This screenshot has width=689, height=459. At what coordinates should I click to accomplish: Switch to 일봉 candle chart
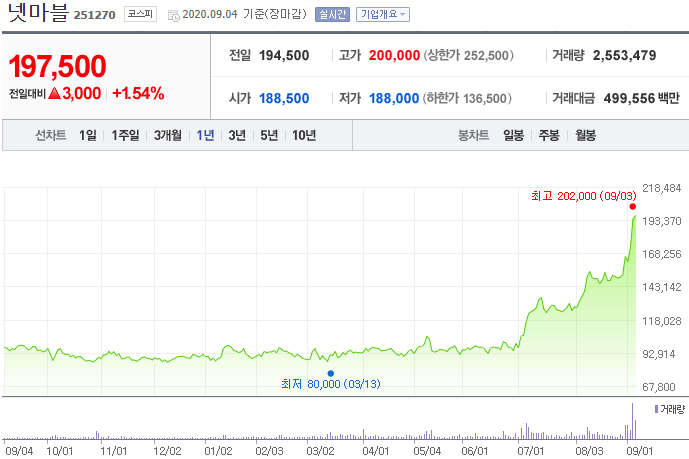513,135
